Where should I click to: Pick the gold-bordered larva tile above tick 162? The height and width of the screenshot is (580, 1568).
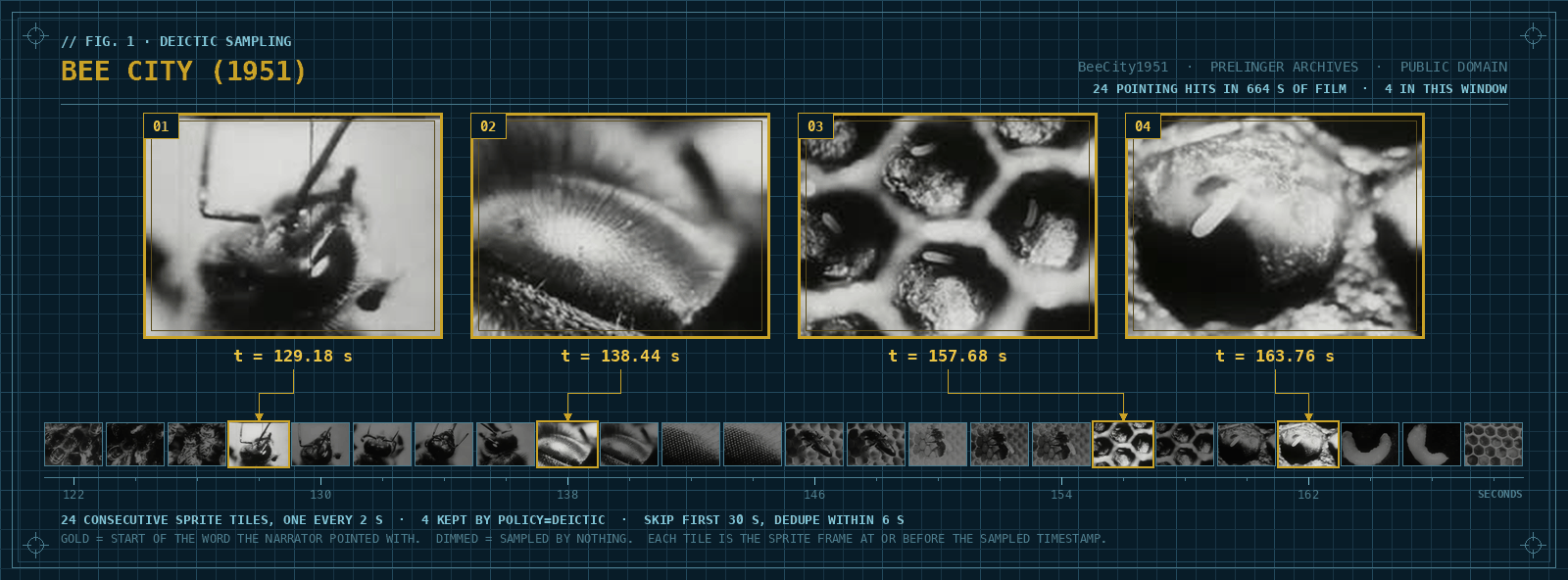pos(1308,444)
